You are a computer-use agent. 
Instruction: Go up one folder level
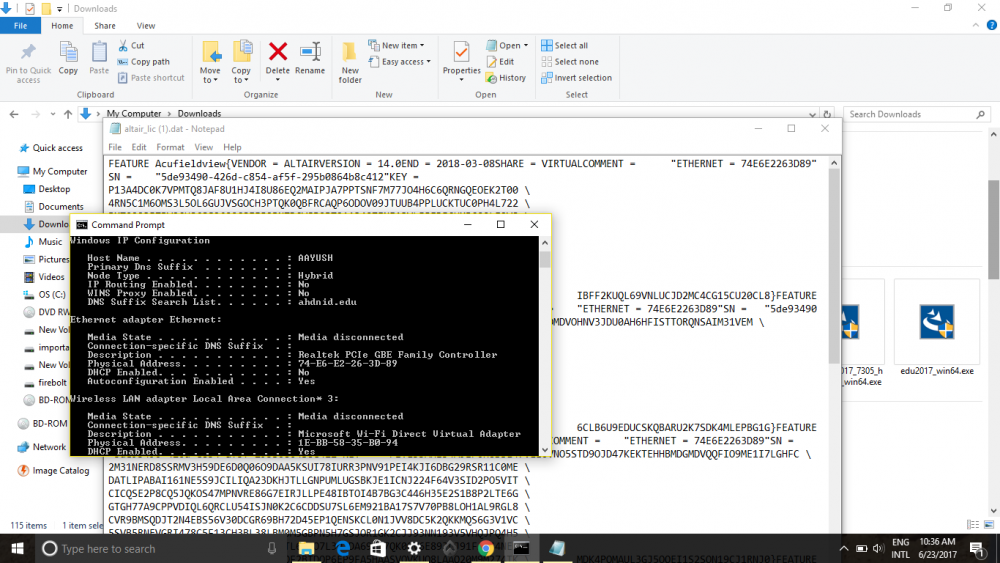68,114
